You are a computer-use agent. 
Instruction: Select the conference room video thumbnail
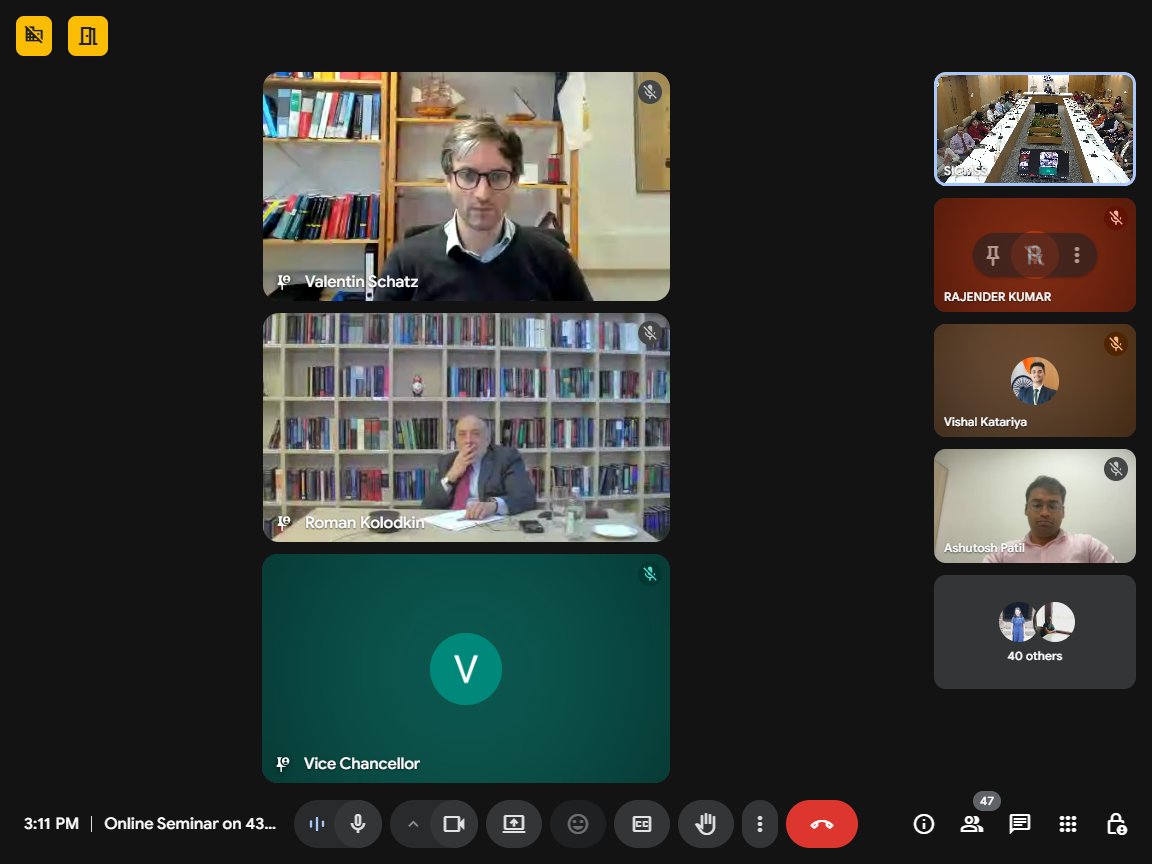[1034, 129]
